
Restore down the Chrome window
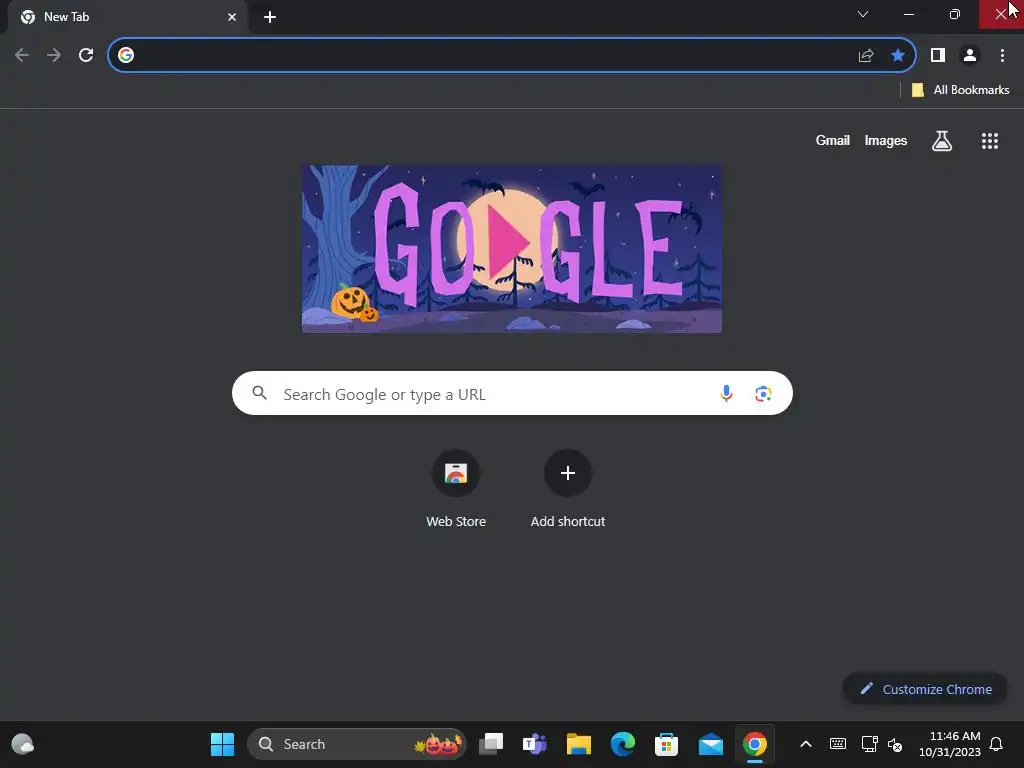(x=955, y=14)
